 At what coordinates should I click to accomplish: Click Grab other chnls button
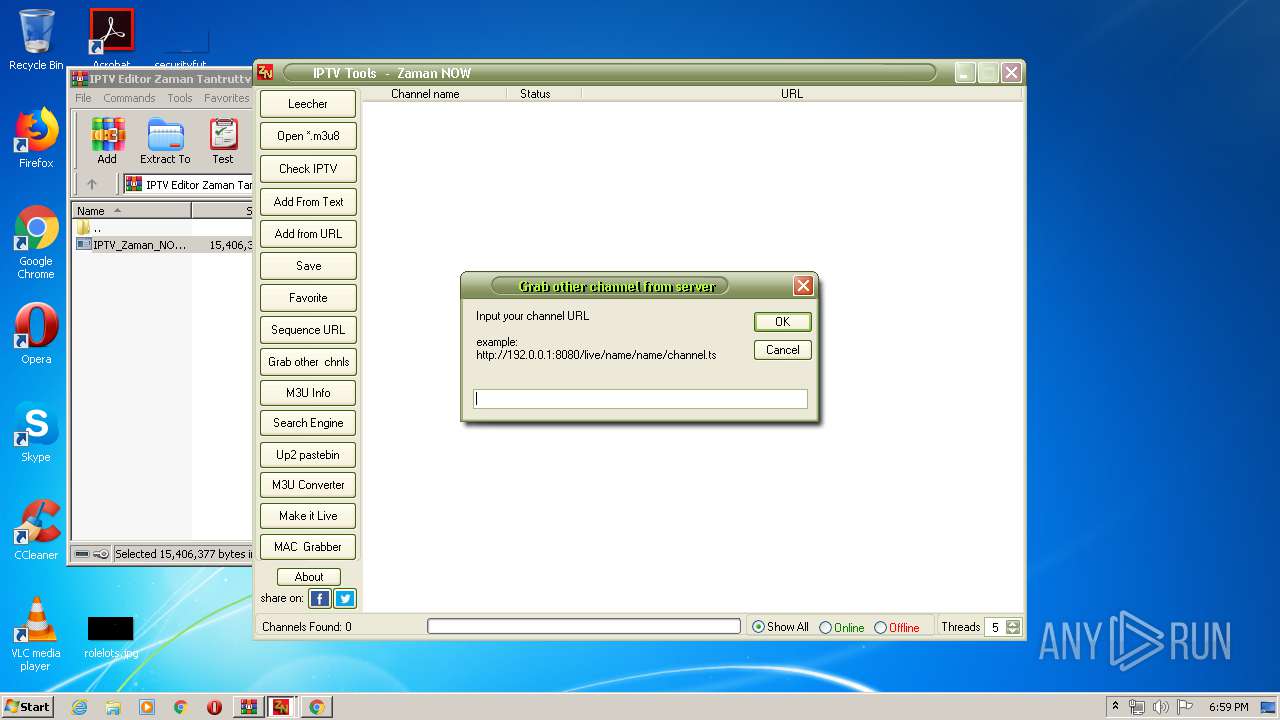point(308,362)
